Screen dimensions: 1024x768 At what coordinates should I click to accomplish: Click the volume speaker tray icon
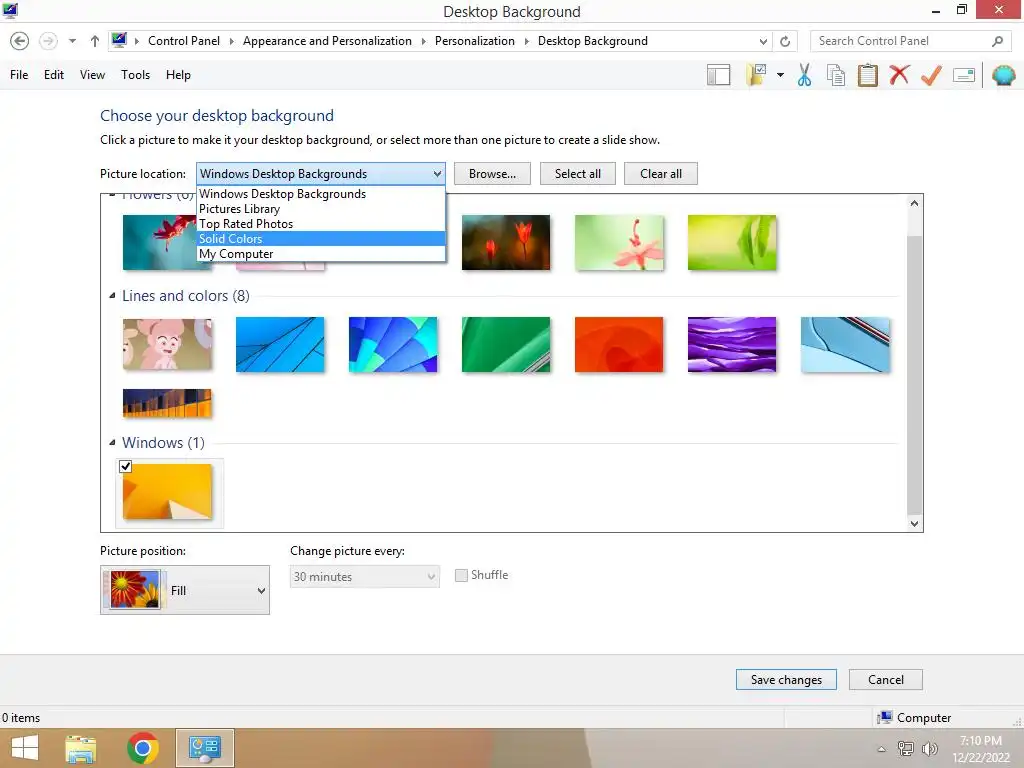pos(929,749)
